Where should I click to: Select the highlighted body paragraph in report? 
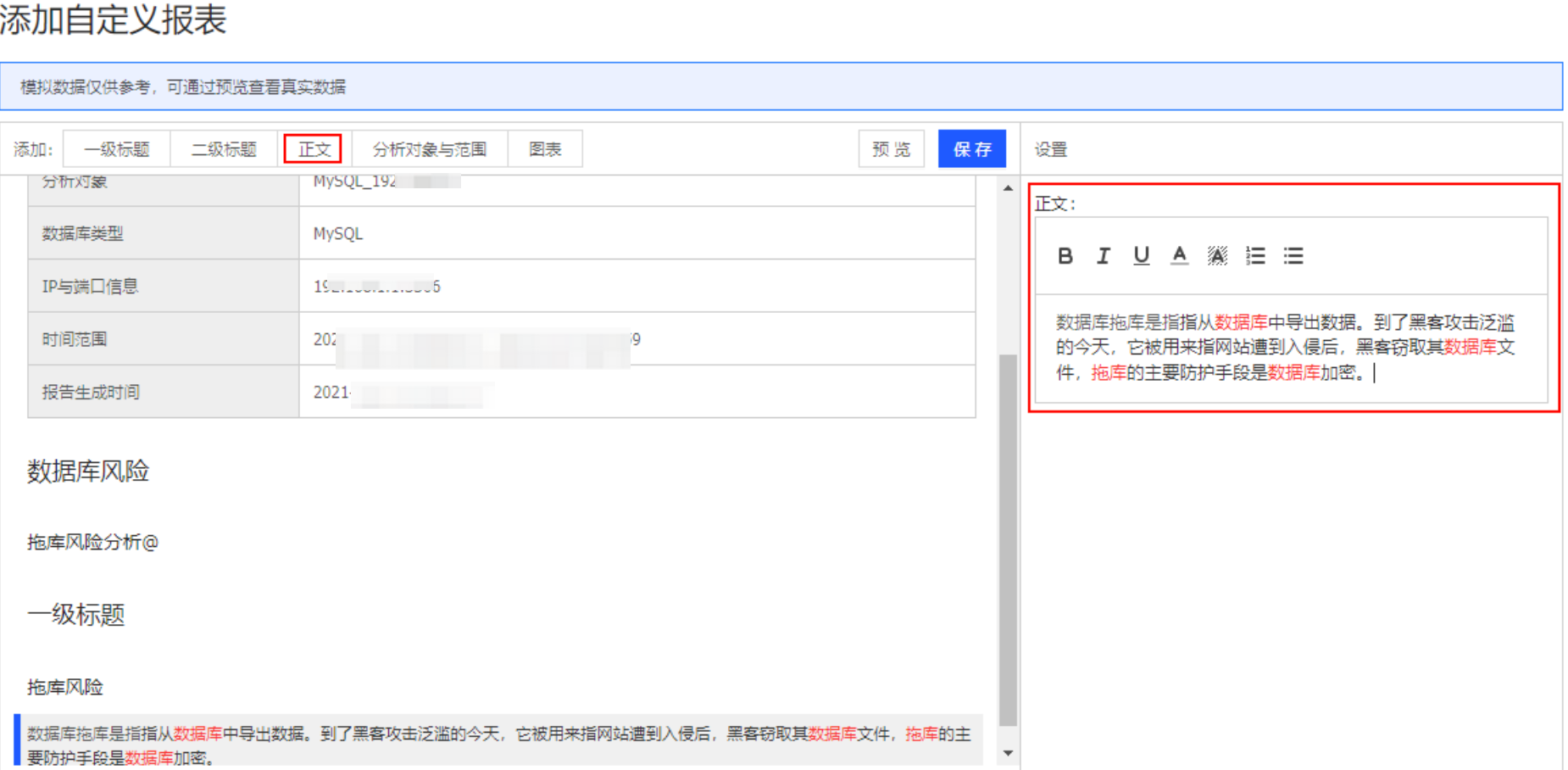point(499,740)
